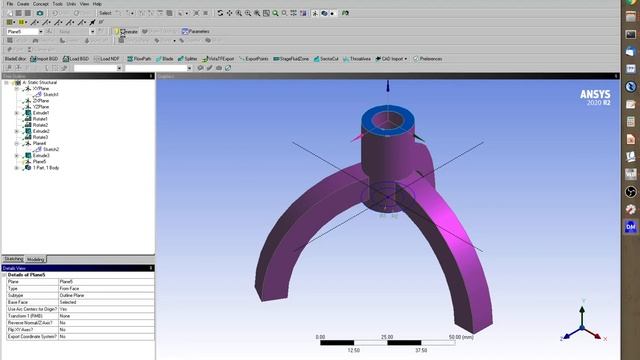Expand the Extrude2 tree node
Screen dimensions: 640x360
tap(17, 131)
